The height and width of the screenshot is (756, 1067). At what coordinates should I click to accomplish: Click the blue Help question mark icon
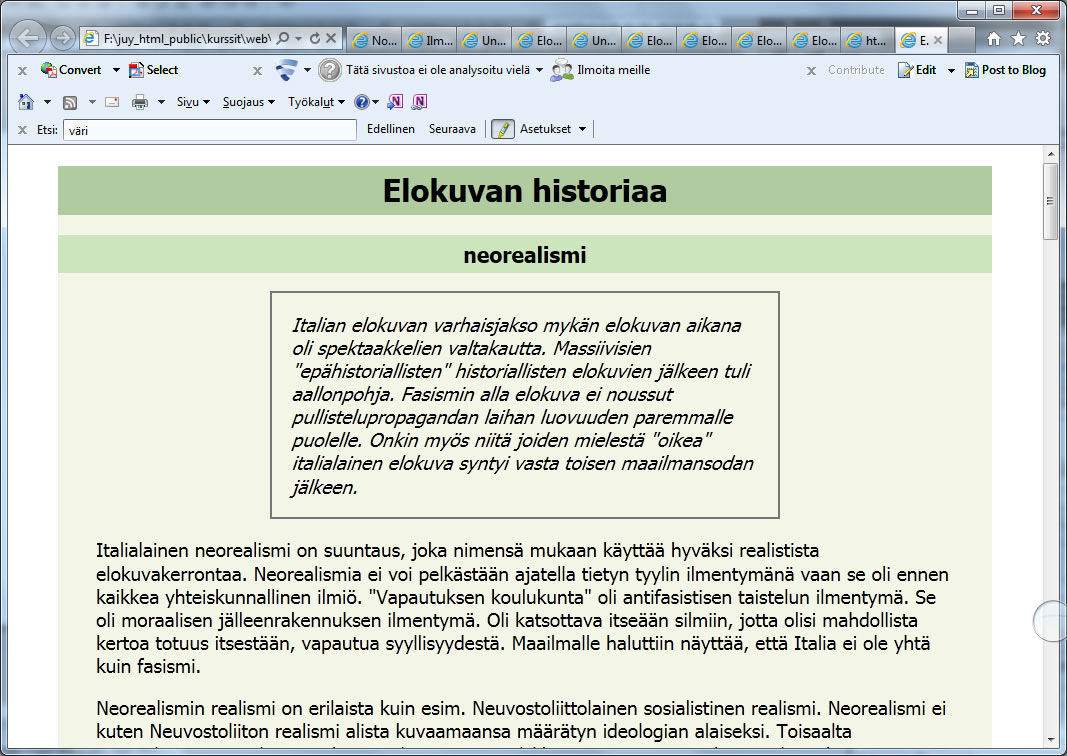point(361,102)
